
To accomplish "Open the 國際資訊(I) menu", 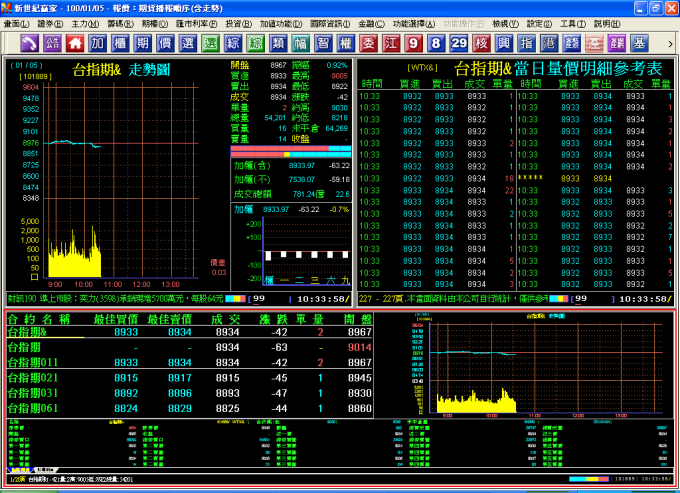I will click(x=330, y=24).
